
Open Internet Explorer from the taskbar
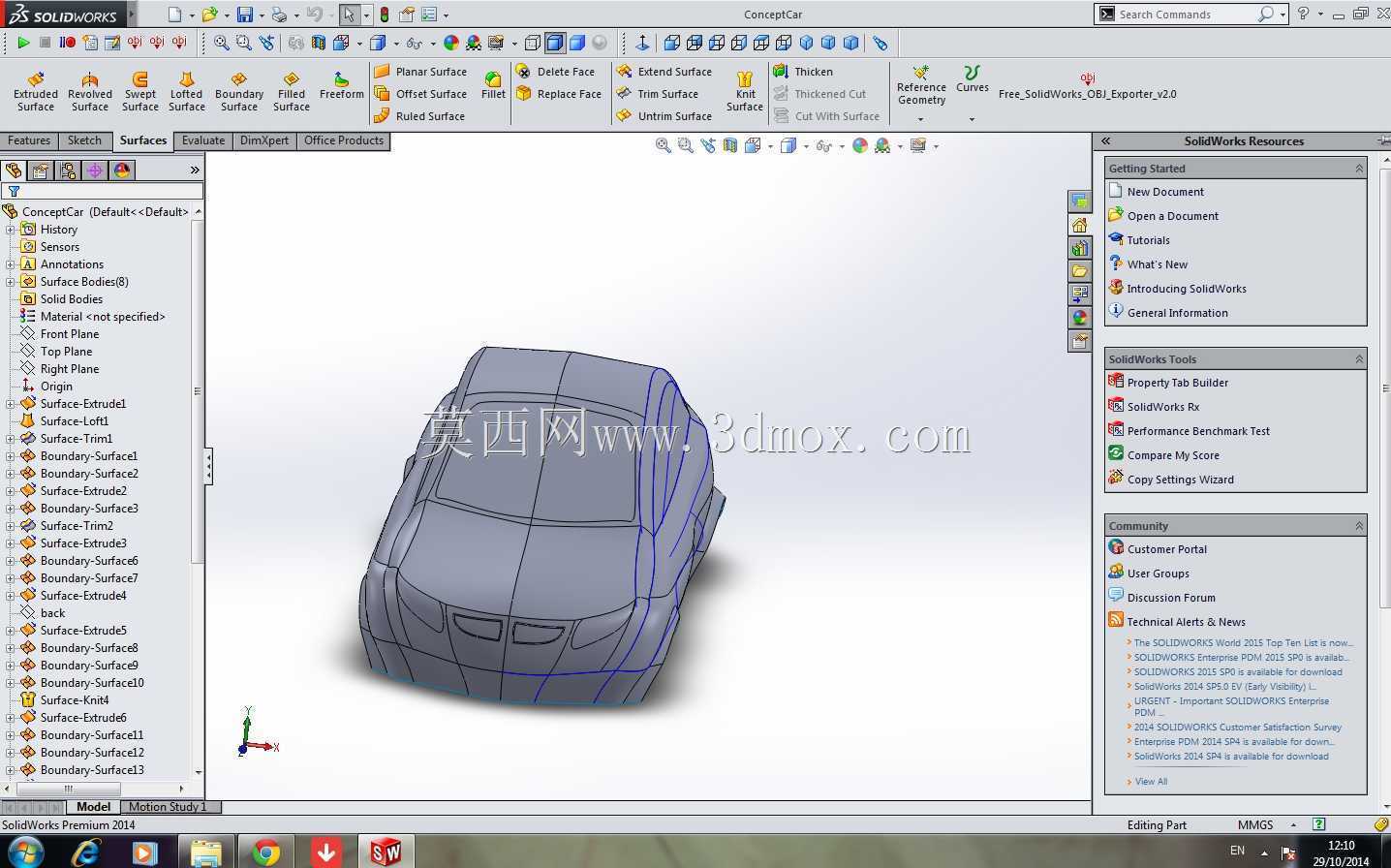point(86,852)
